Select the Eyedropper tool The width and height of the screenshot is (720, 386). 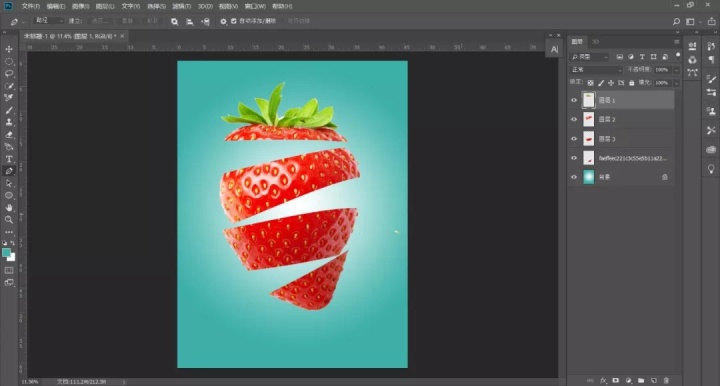click(x=9, y=98)
